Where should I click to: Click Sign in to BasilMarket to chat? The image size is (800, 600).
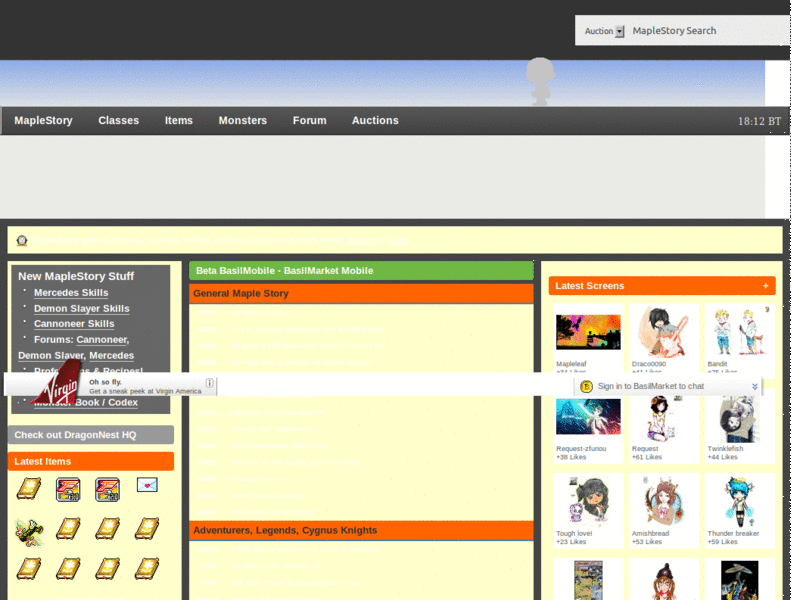(651, 387)
